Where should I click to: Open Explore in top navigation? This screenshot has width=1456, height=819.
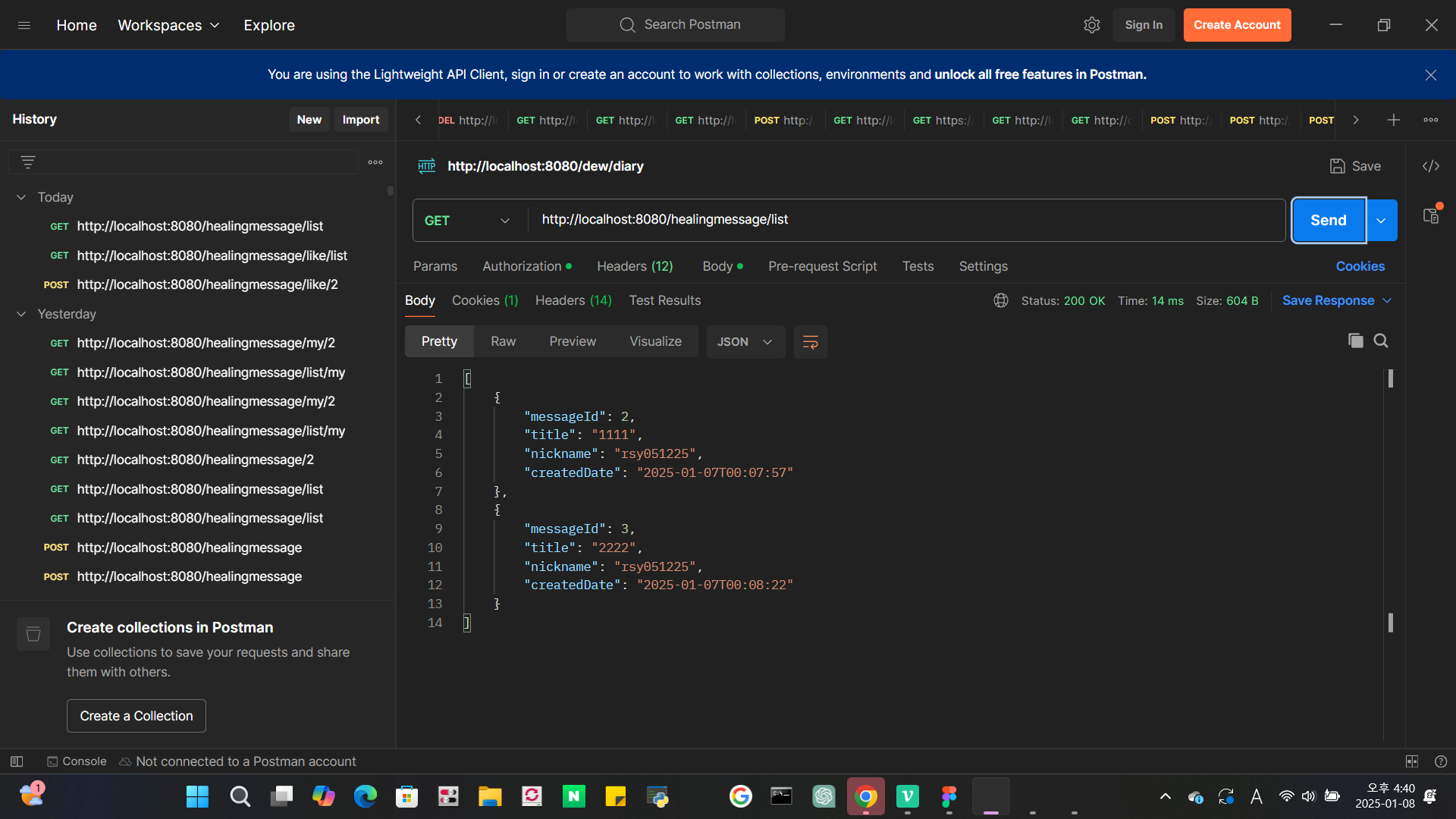click(269, 25)
